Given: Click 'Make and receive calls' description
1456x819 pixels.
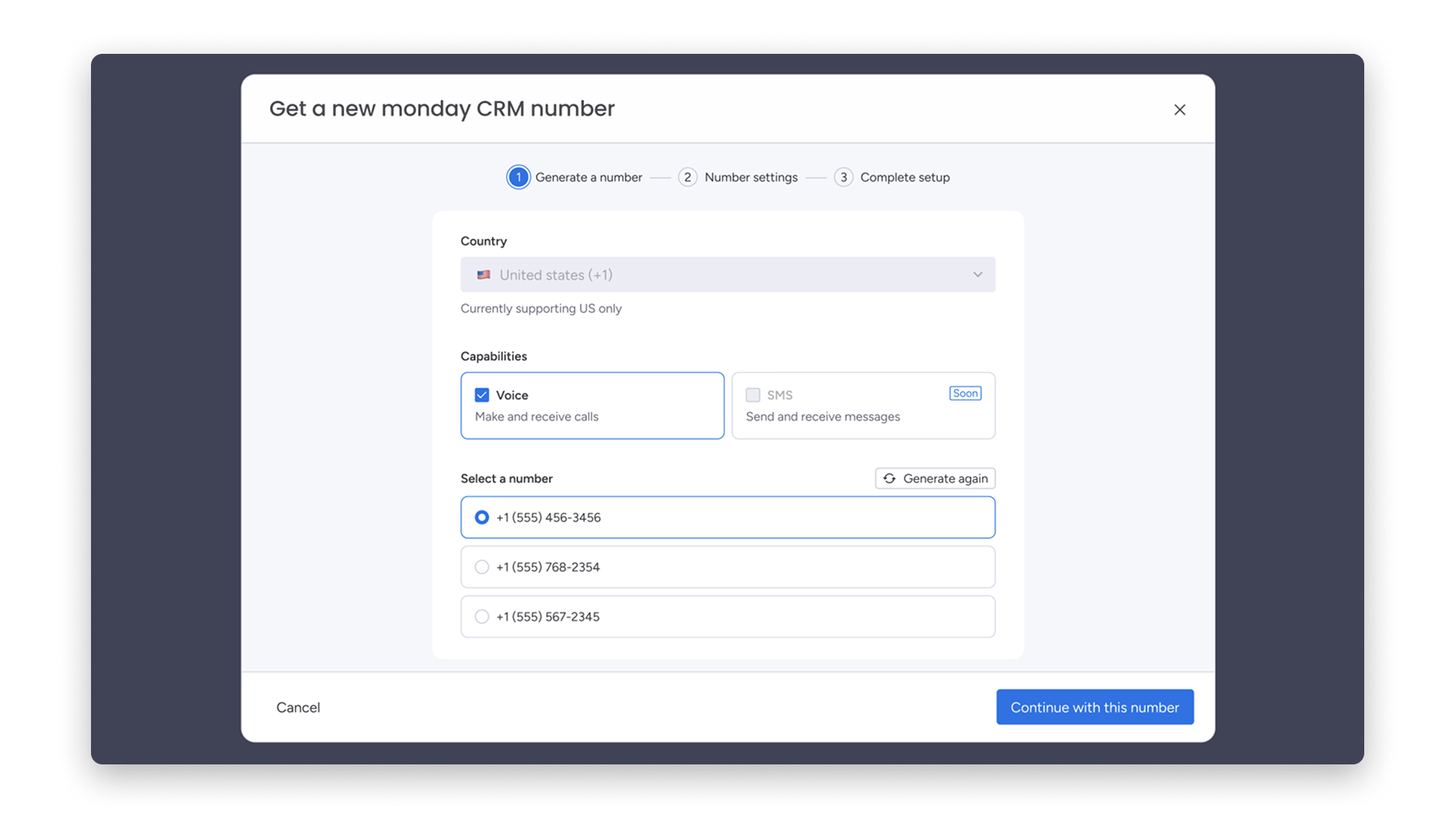Looking at the screenshot, I should (536, 416).
